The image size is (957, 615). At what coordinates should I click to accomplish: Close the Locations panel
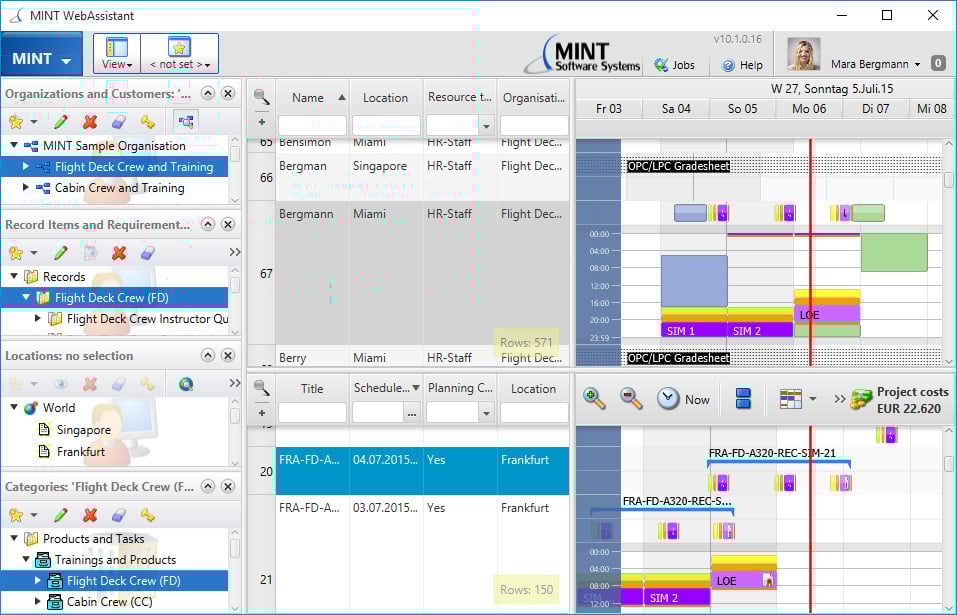[228, 356]
